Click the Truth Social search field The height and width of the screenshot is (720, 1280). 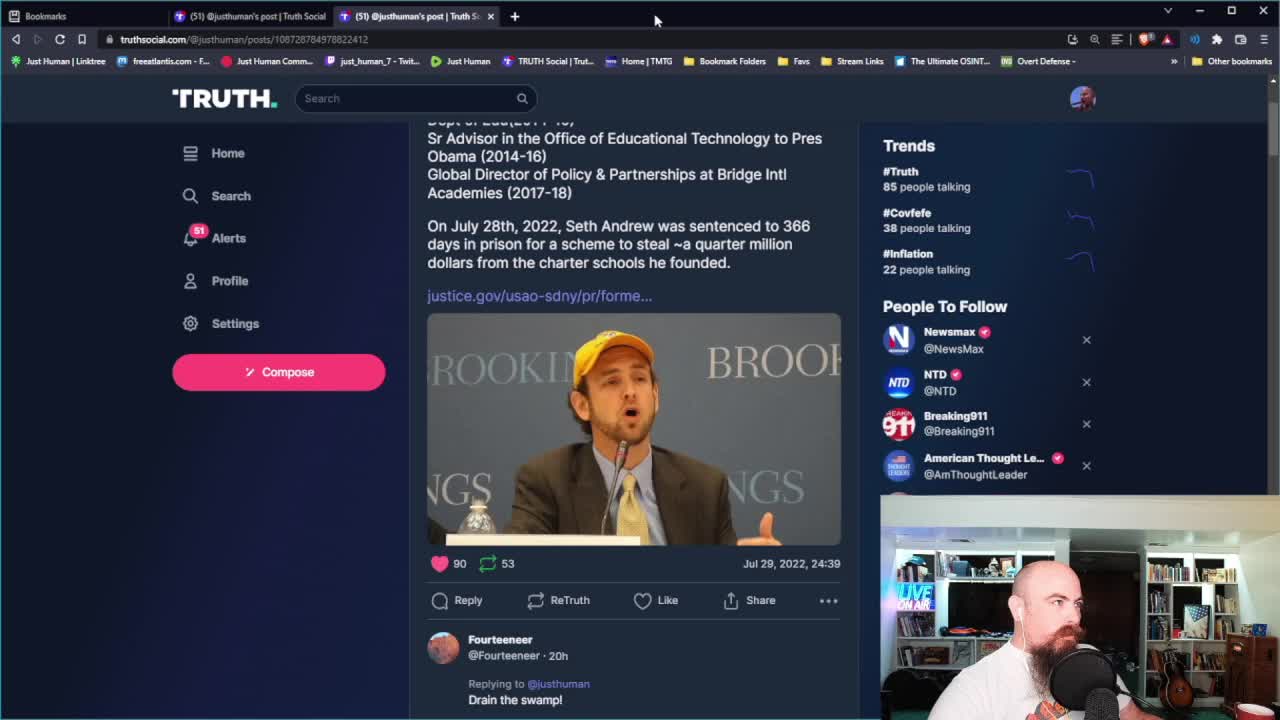415,98
